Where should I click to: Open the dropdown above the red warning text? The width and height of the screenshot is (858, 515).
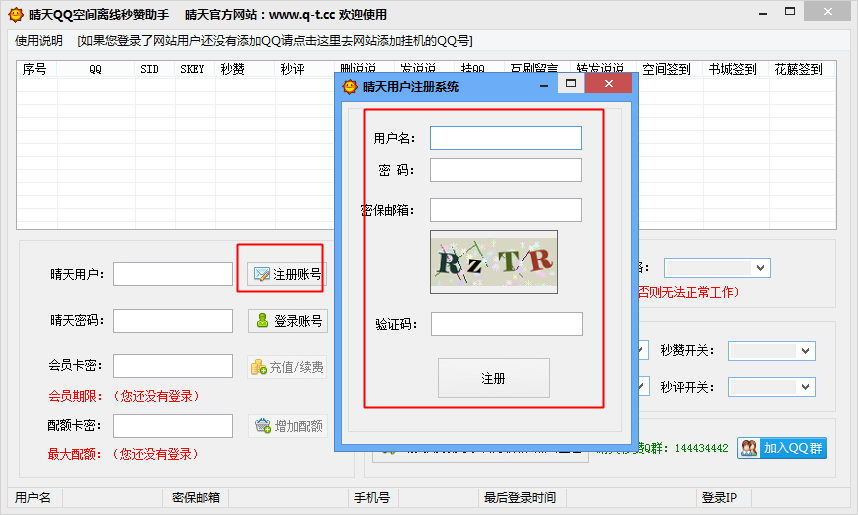[717, 268]
